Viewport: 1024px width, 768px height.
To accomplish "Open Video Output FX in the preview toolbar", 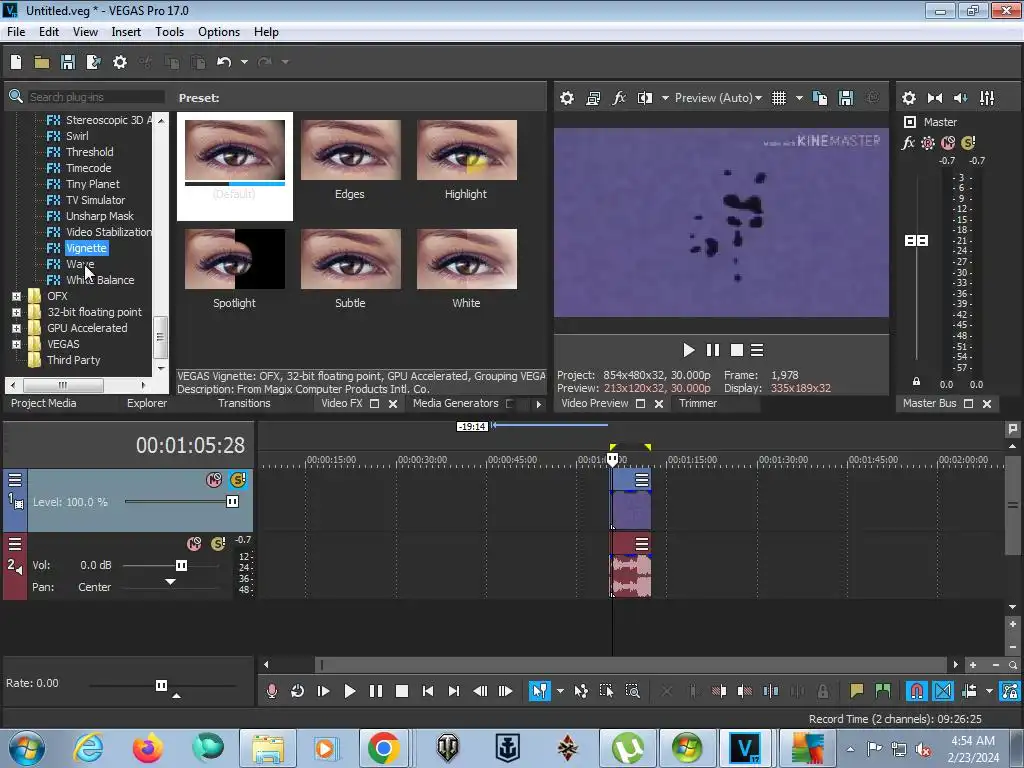I will [x=619, y=98].
